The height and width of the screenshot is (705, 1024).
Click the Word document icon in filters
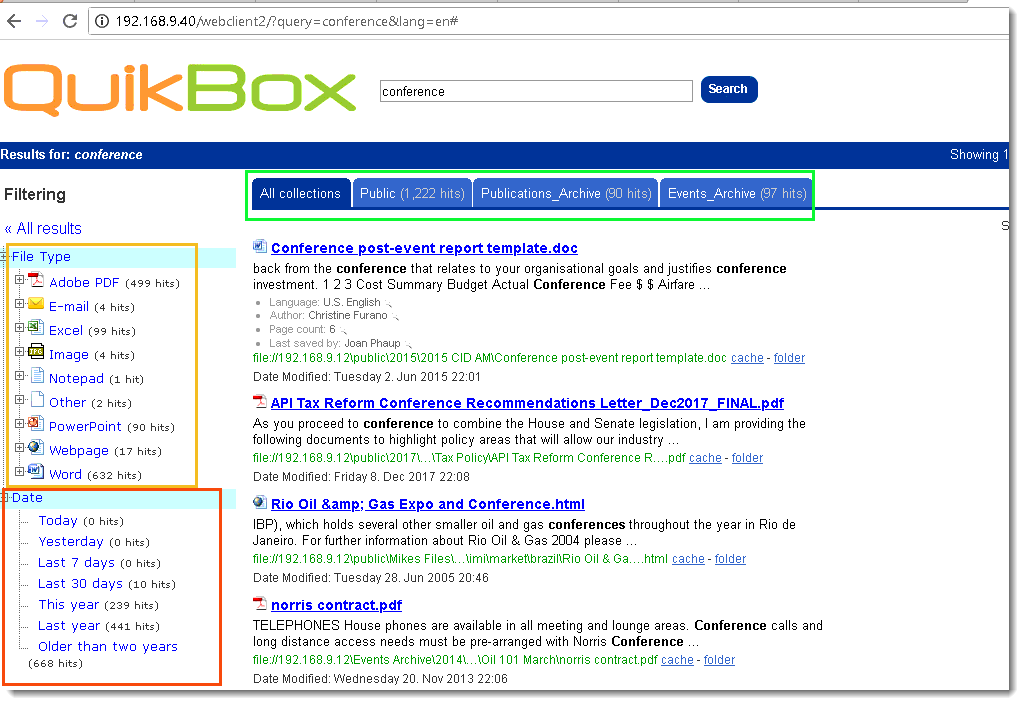[36, 473]
